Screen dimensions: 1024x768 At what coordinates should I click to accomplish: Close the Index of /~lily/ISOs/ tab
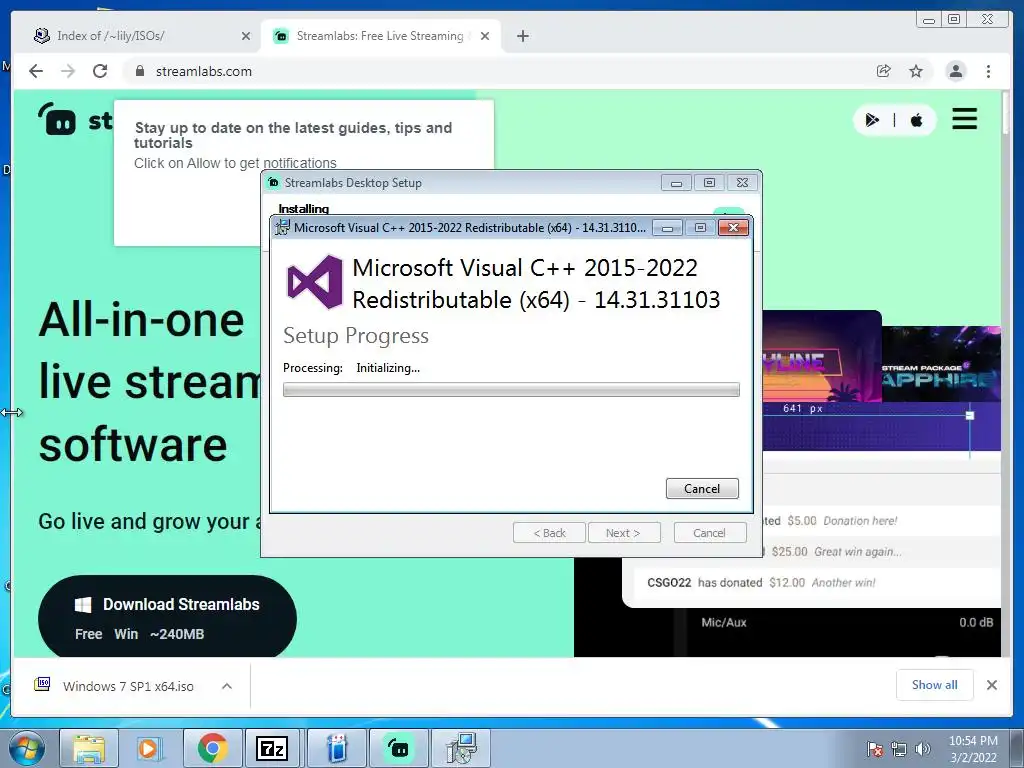246,36
